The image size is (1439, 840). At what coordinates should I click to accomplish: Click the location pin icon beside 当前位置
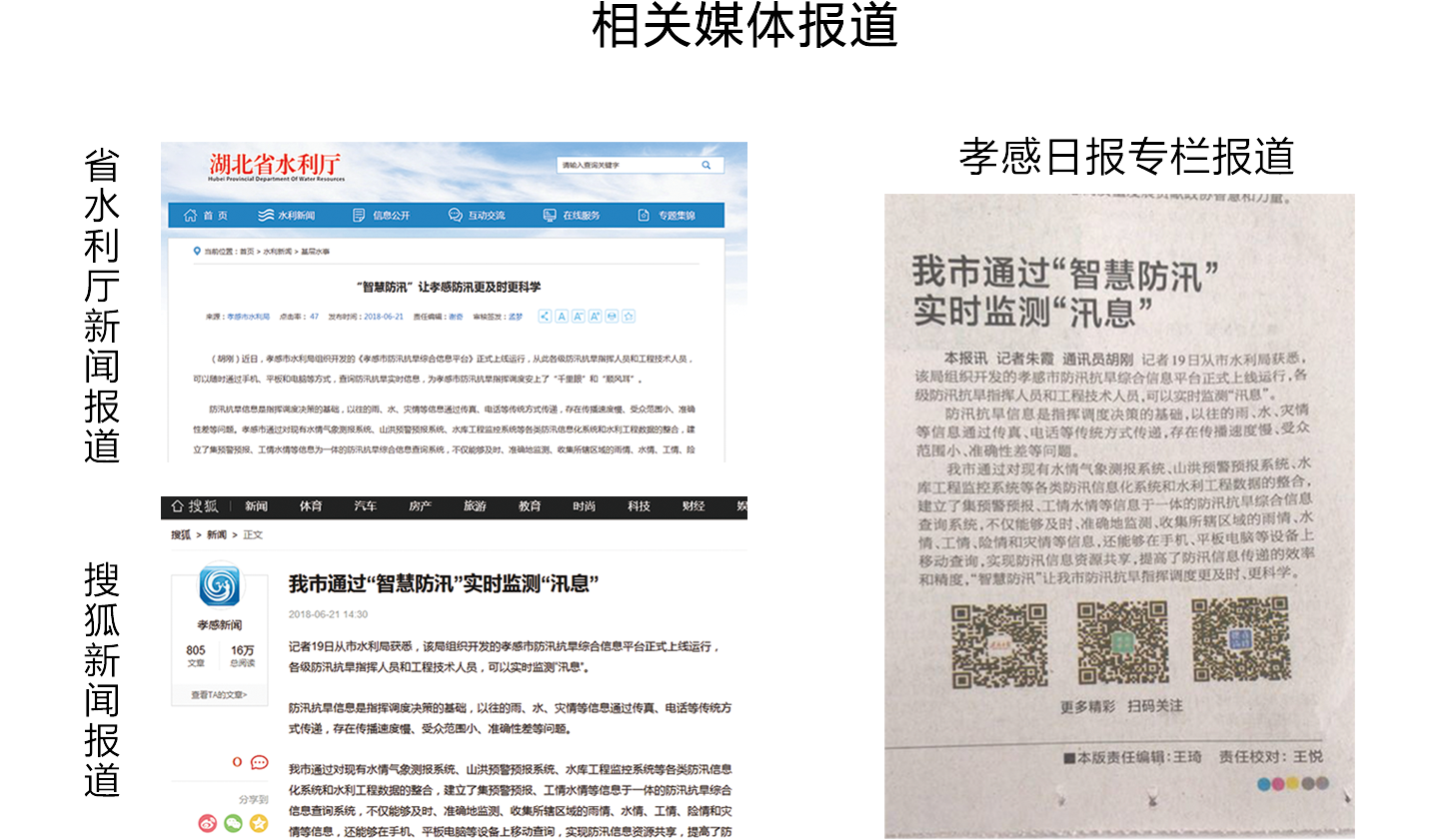197,251
